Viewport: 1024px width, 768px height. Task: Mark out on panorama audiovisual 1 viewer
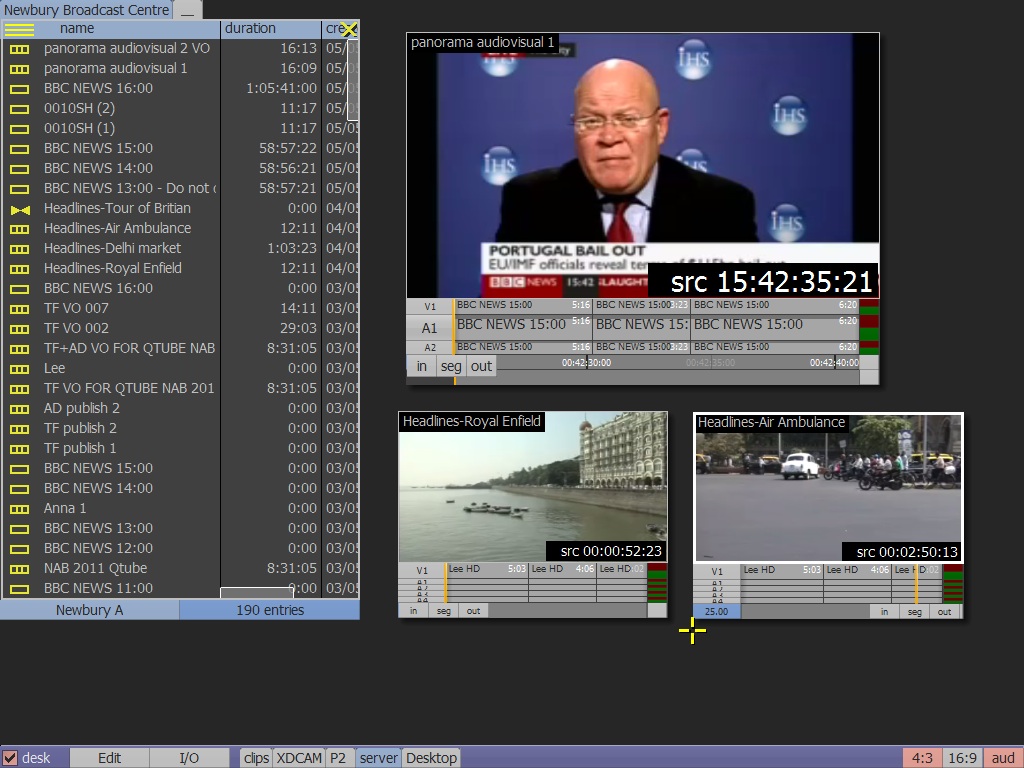[x=481, y=366]
